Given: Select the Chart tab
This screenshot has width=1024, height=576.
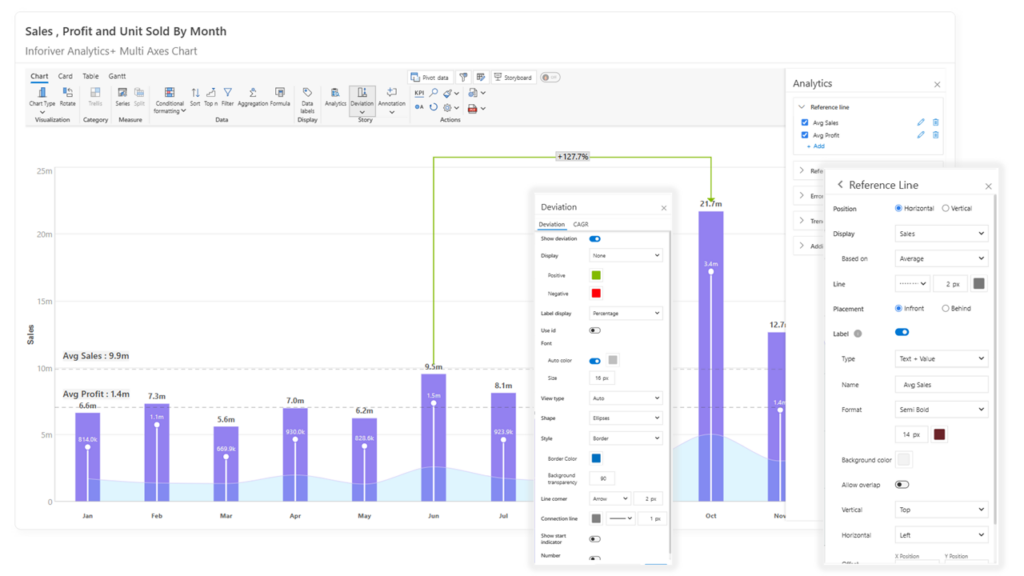Looking at the screenshot, I should click(39, 76).
